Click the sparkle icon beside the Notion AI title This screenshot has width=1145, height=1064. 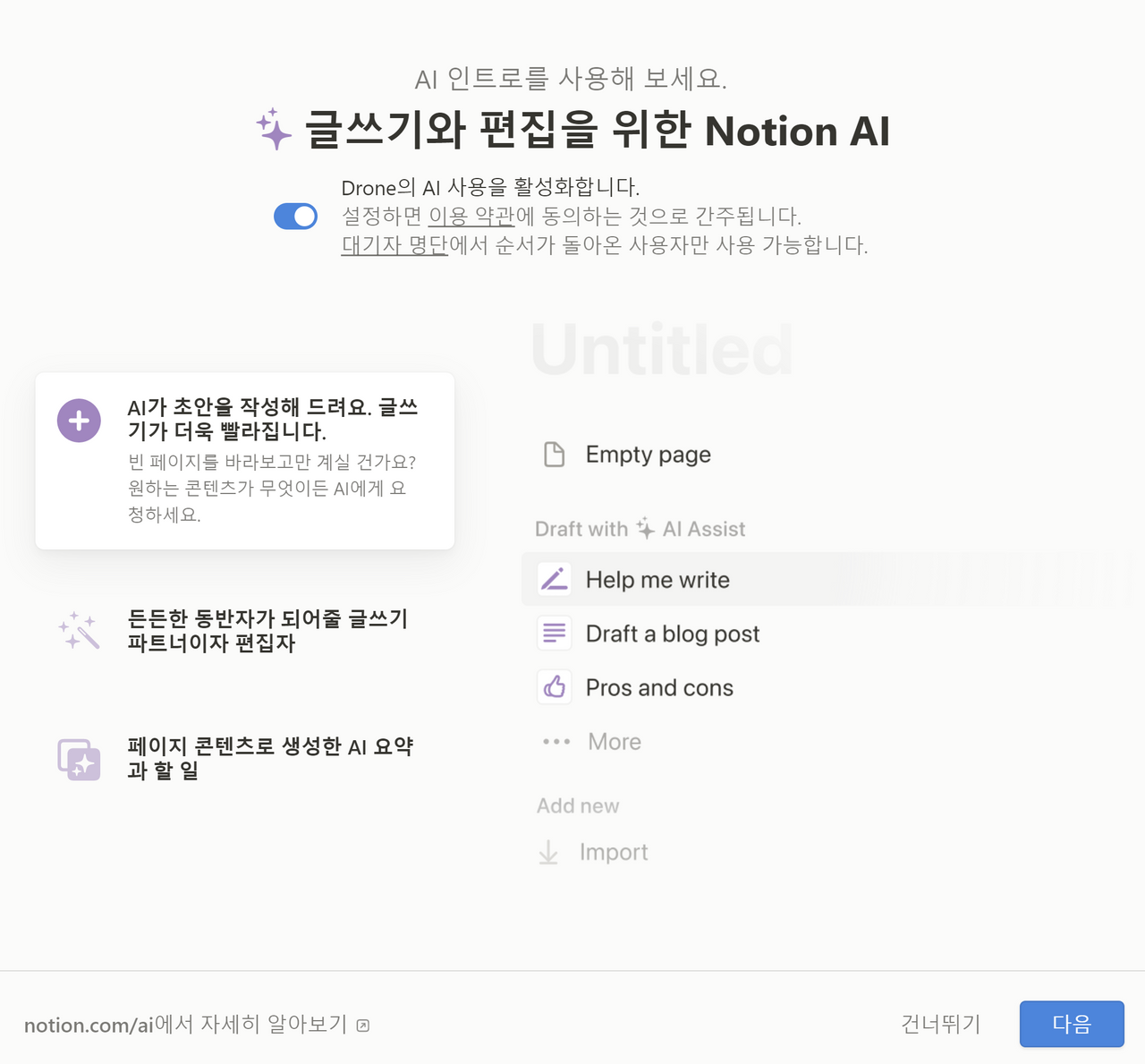[x=275, y=130]
